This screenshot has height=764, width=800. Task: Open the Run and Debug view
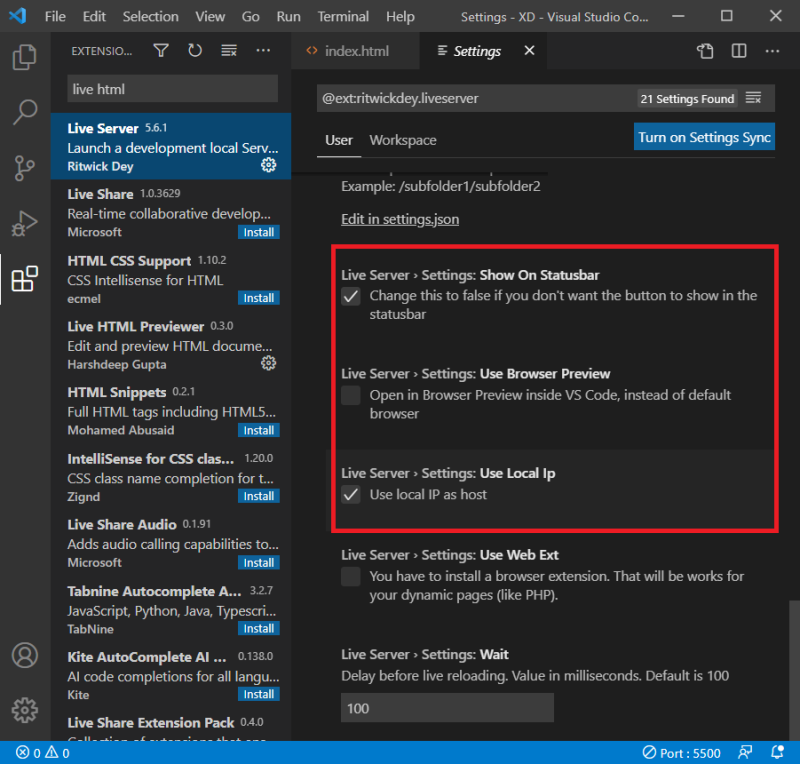25,223
